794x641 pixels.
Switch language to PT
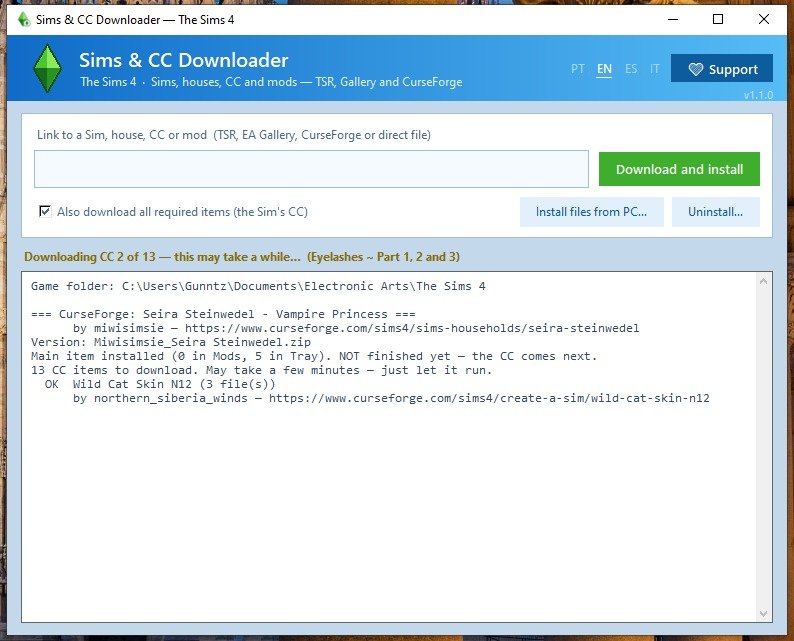click(x=578, y=69)
